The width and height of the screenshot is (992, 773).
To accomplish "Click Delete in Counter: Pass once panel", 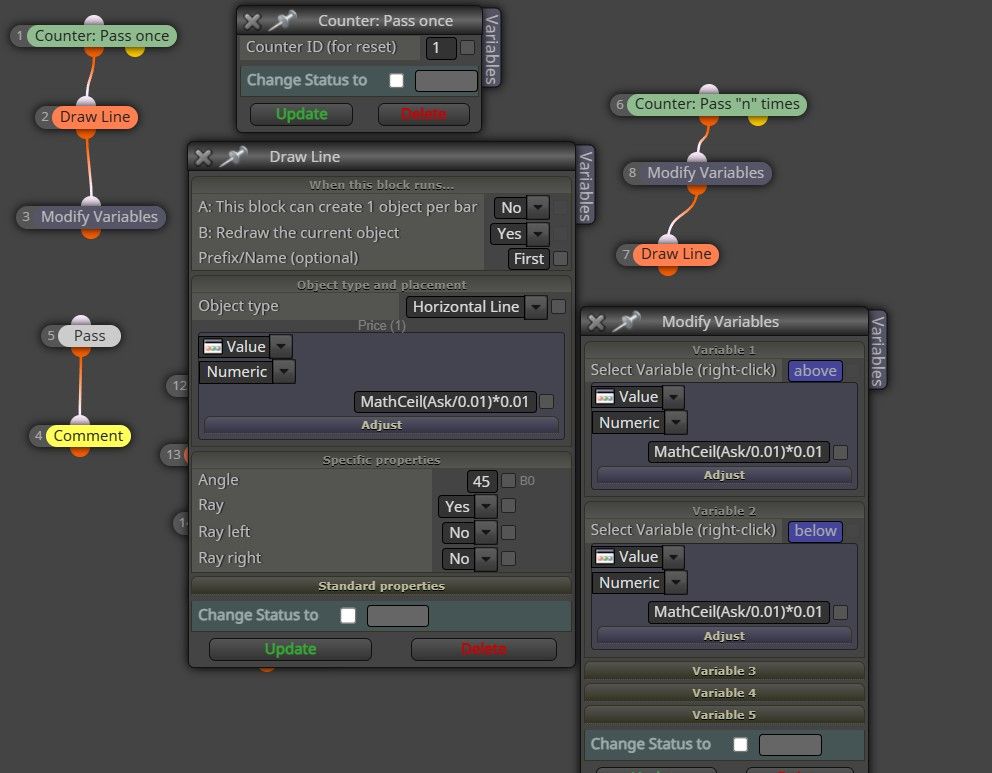I will (x=423, y=114).
